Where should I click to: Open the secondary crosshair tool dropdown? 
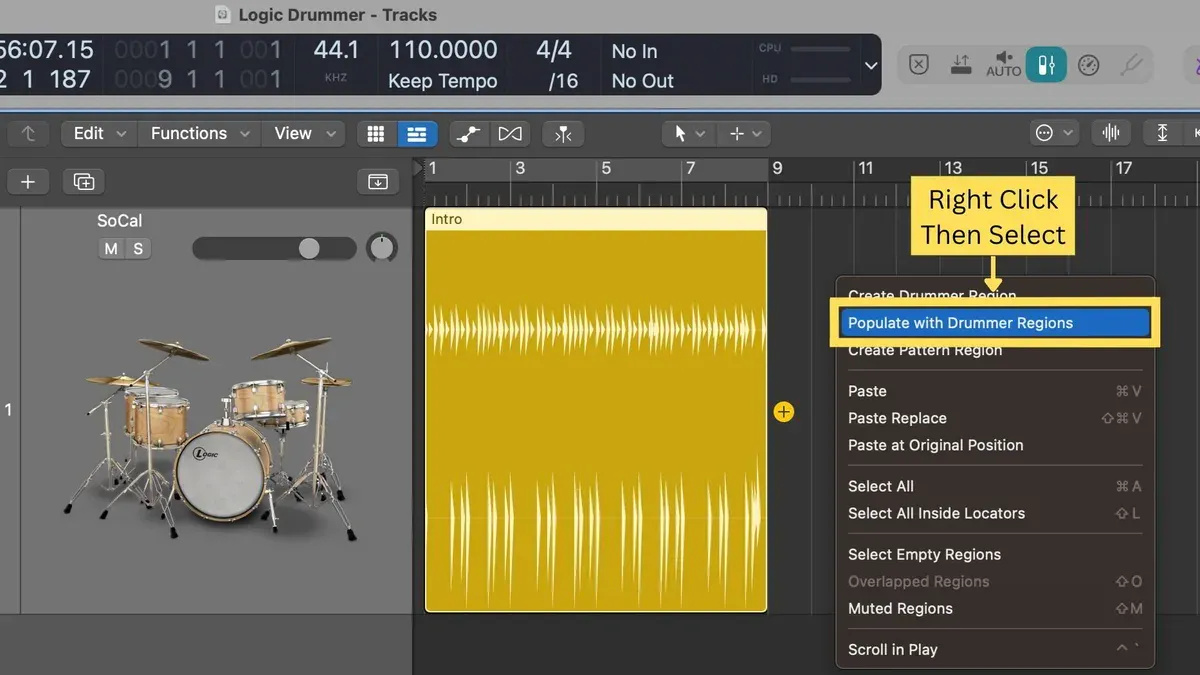[744, 133]
